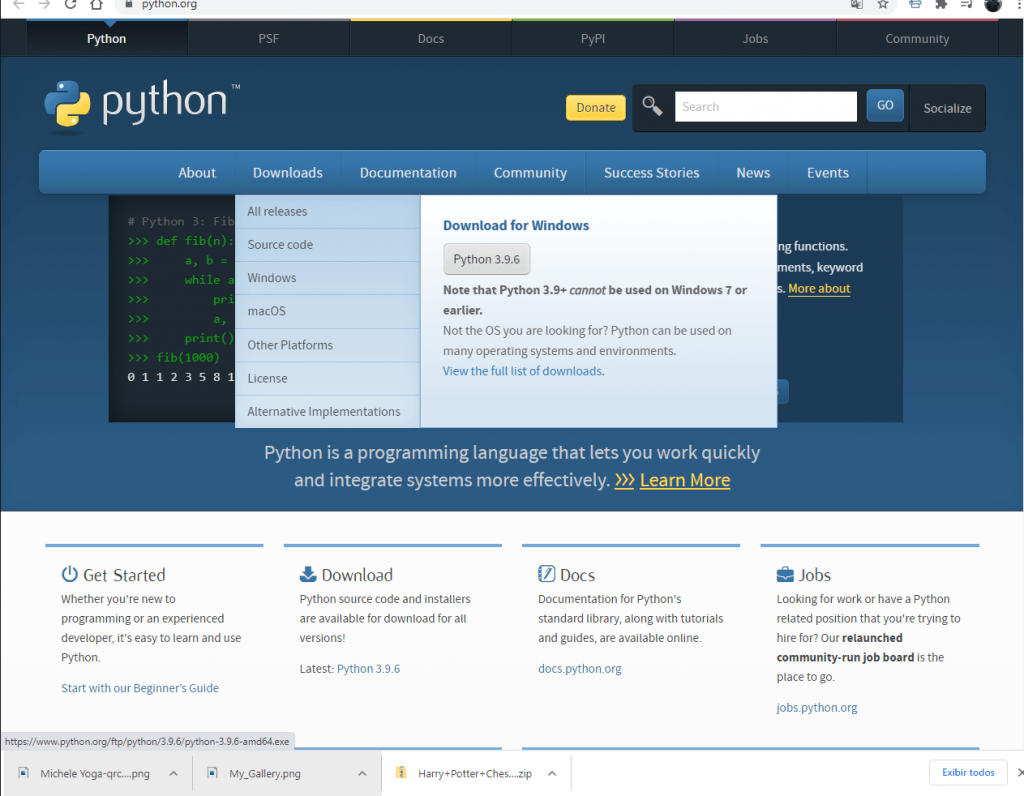Select Other Platforms in Downloads menu

tap(327, 345)
